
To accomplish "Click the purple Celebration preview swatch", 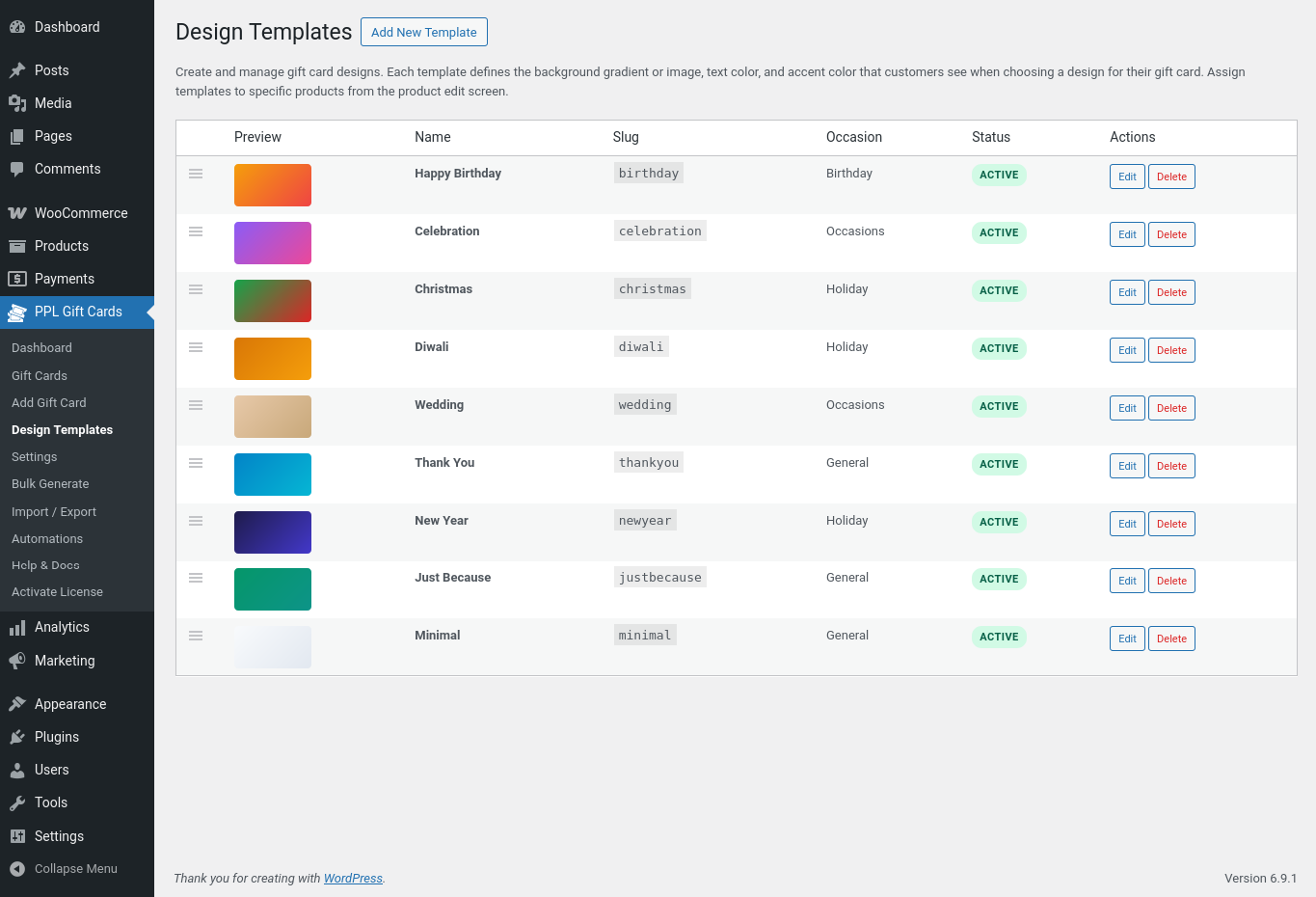I will pos(273,243).
